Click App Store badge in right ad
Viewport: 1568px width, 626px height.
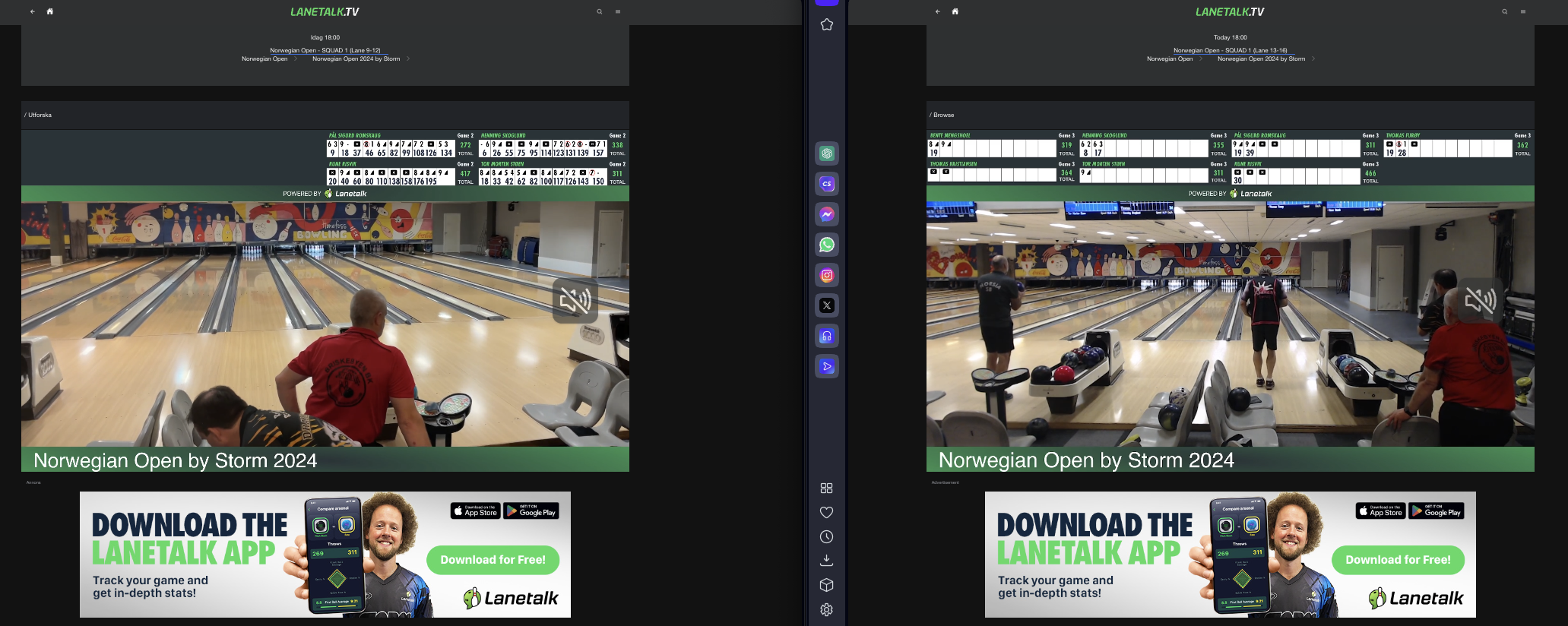click(x=1380, y=511)
